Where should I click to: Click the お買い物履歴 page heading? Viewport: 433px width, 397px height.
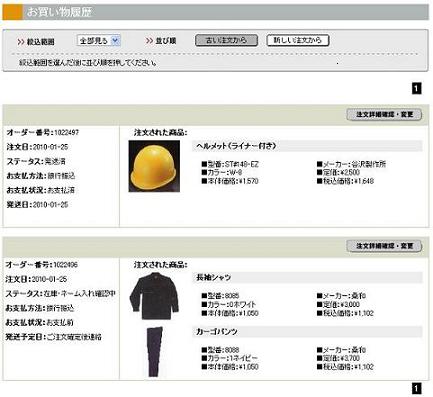pyautogui.click(x=59, y=12)
